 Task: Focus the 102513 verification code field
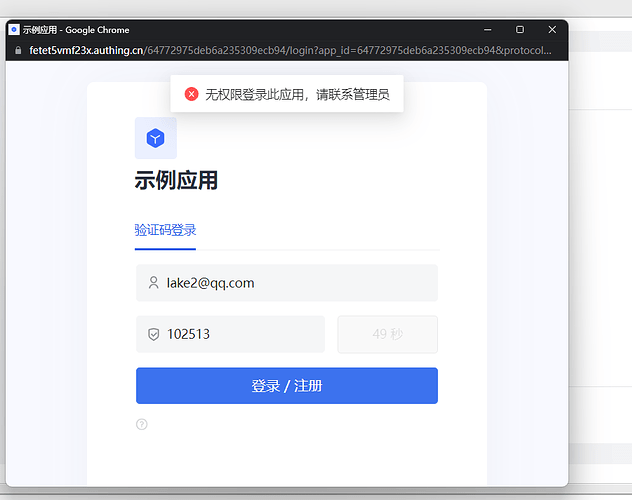coord(240,334)
